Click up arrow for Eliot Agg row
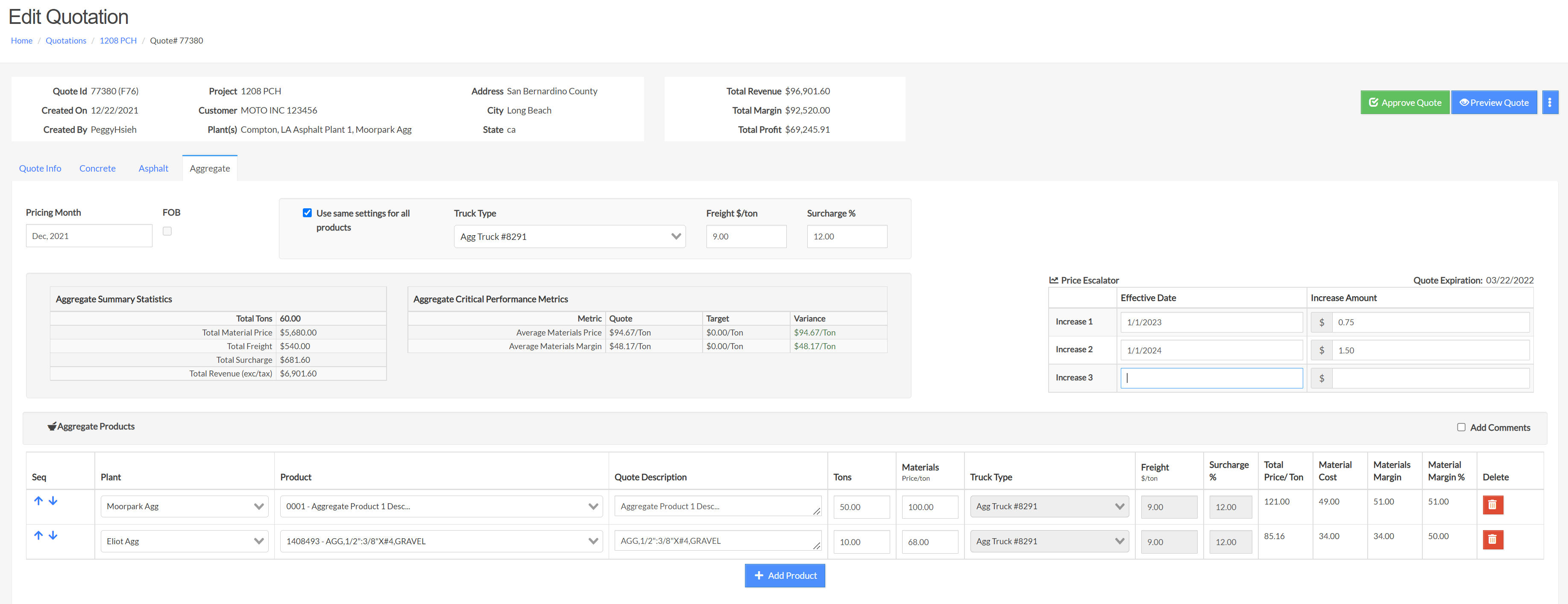 38,535
